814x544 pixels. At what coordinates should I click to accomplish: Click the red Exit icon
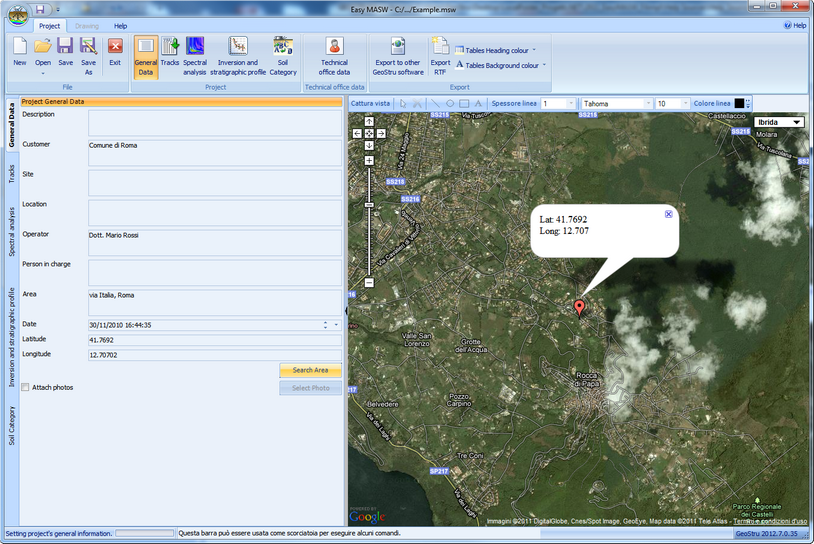point(115,52)
